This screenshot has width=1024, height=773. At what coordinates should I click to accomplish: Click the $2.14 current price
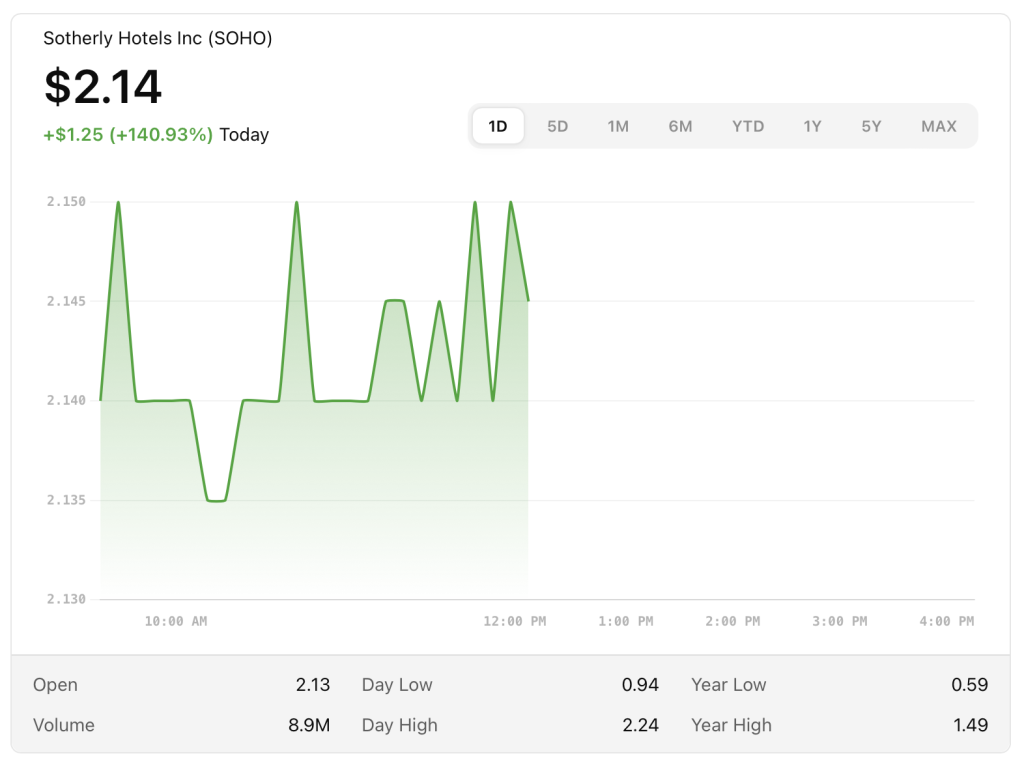[x=102, y=87]
